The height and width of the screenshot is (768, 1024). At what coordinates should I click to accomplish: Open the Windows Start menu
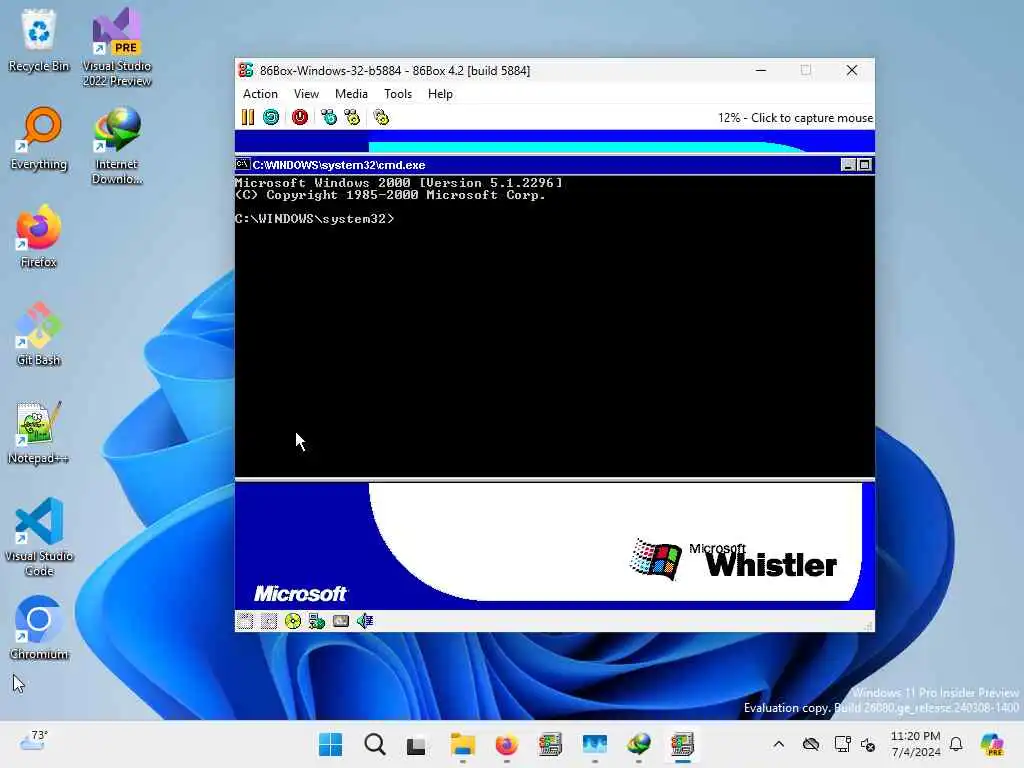point(330,744)
